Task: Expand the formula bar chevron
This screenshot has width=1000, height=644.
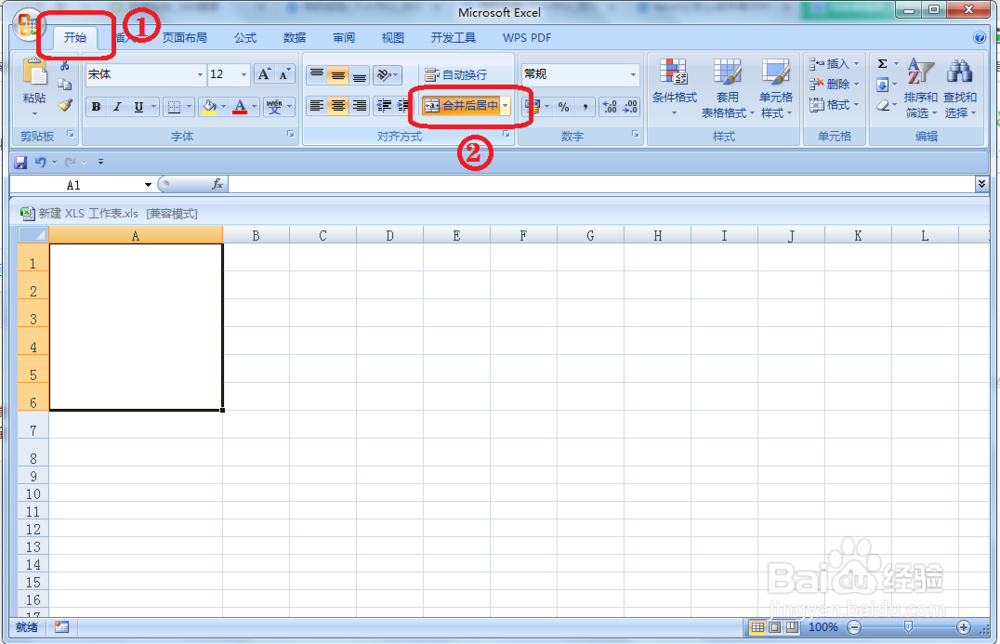Action: pos(982,184)
